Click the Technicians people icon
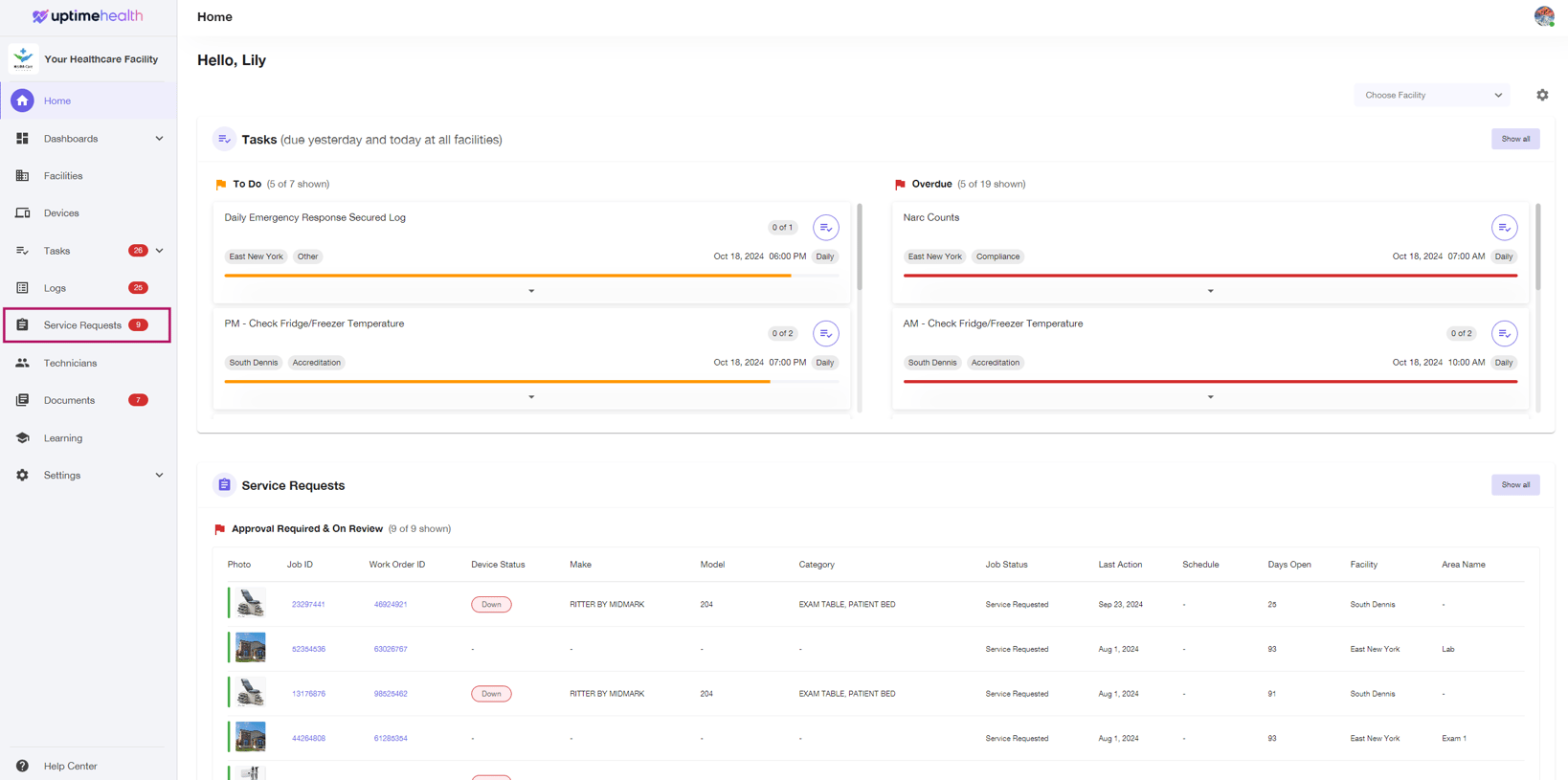 (22, 363)
